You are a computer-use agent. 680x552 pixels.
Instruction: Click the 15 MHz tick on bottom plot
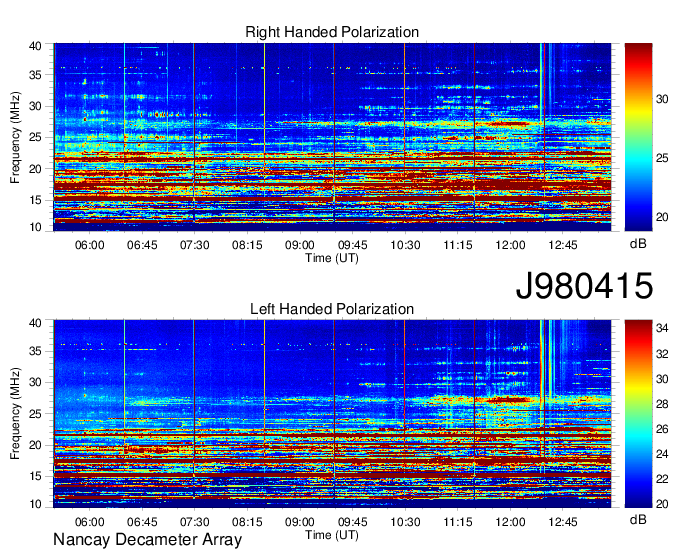[x=35, y=476]
